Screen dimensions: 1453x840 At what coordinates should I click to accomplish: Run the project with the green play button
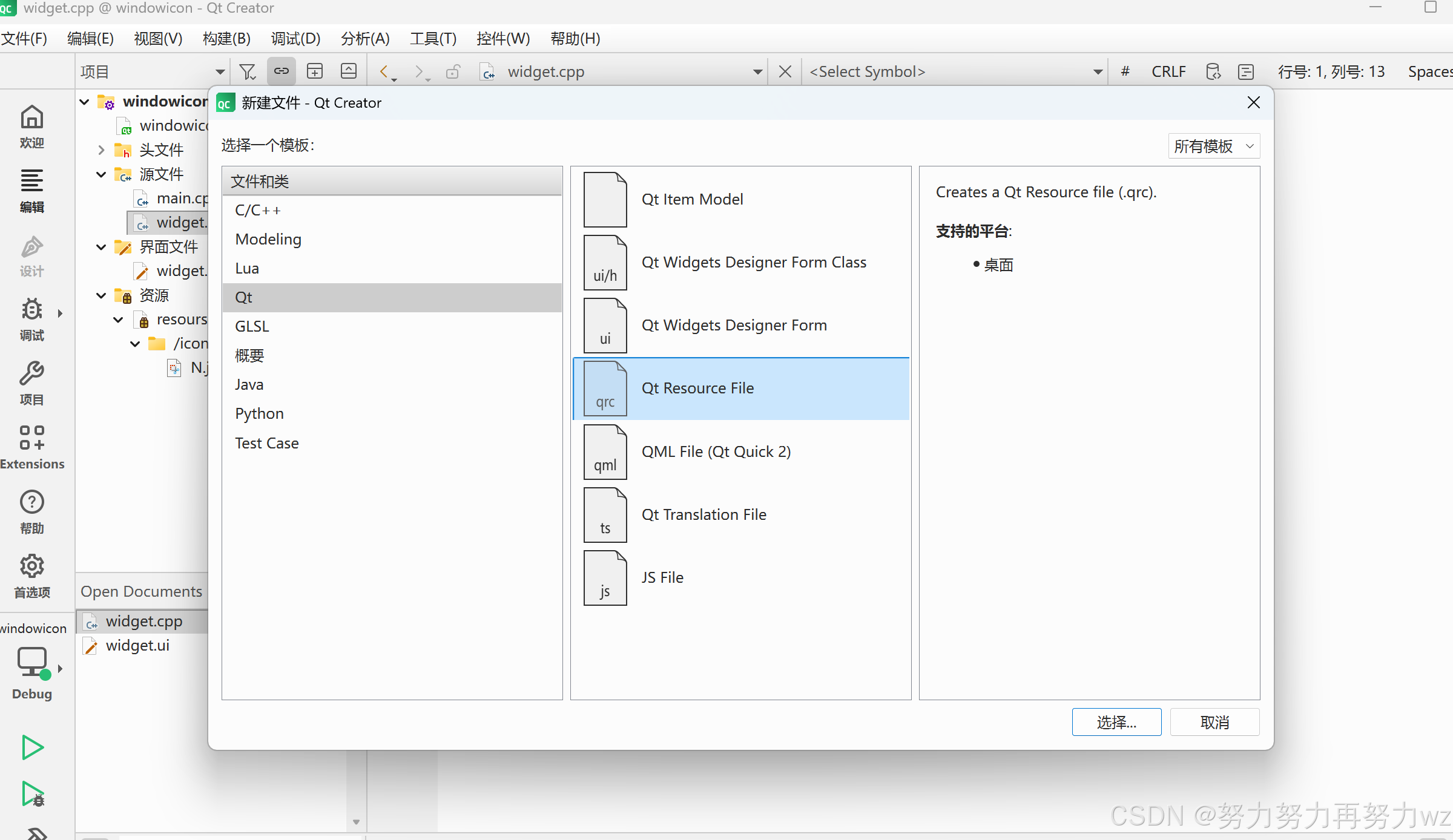tap(32, 747)
